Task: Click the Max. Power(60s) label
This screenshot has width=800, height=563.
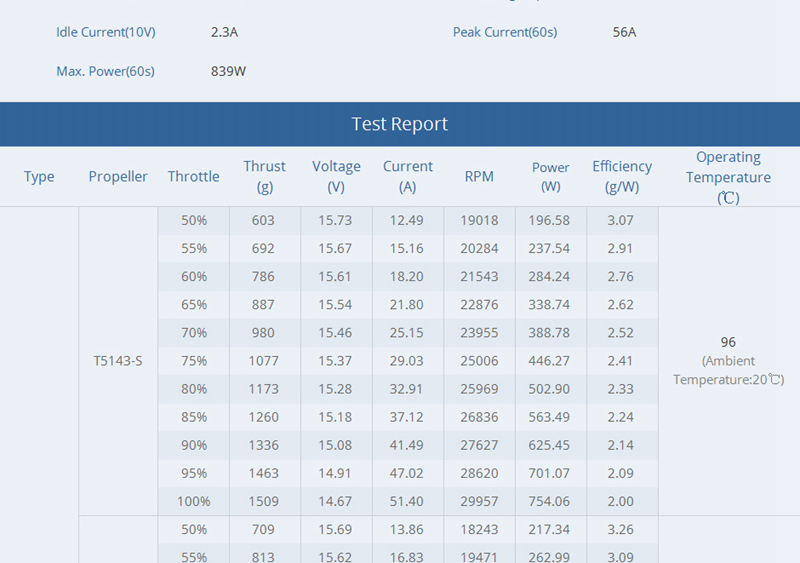Action: pos(106,71)
